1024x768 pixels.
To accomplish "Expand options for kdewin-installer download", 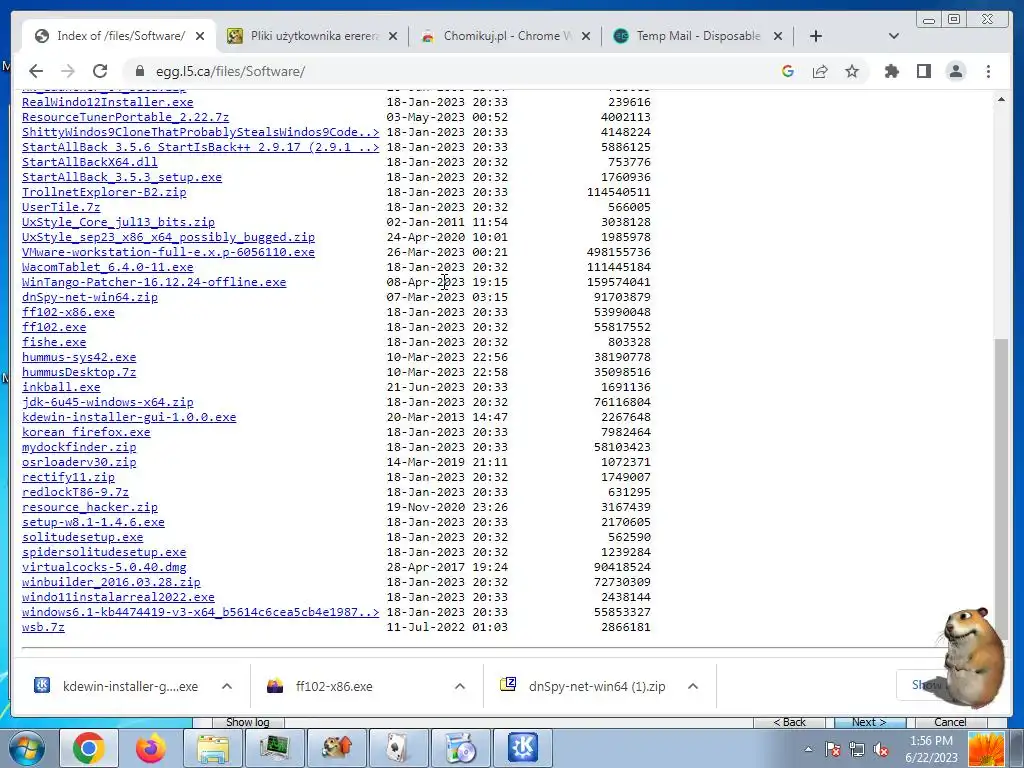I will [x=227, y=686].
